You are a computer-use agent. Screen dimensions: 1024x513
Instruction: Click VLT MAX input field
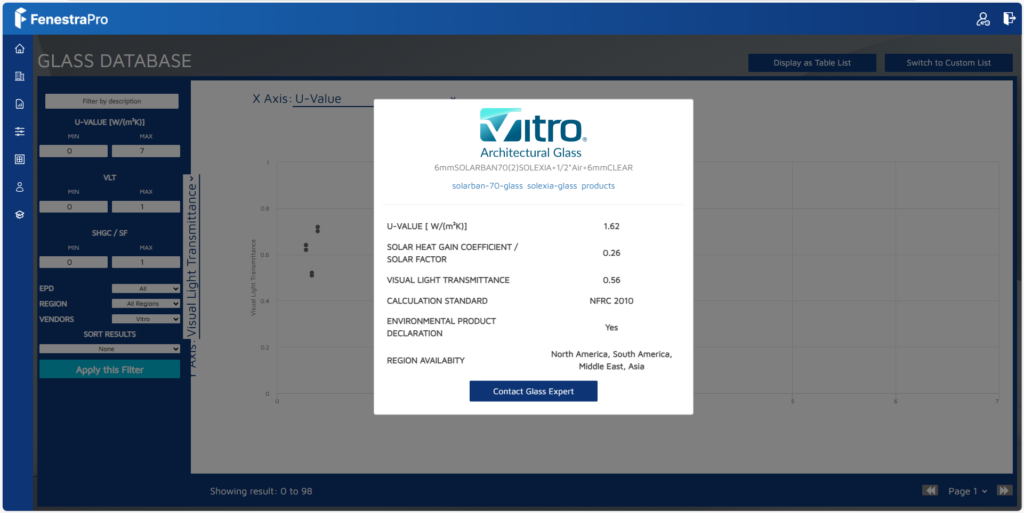click(x=146, y=206)
